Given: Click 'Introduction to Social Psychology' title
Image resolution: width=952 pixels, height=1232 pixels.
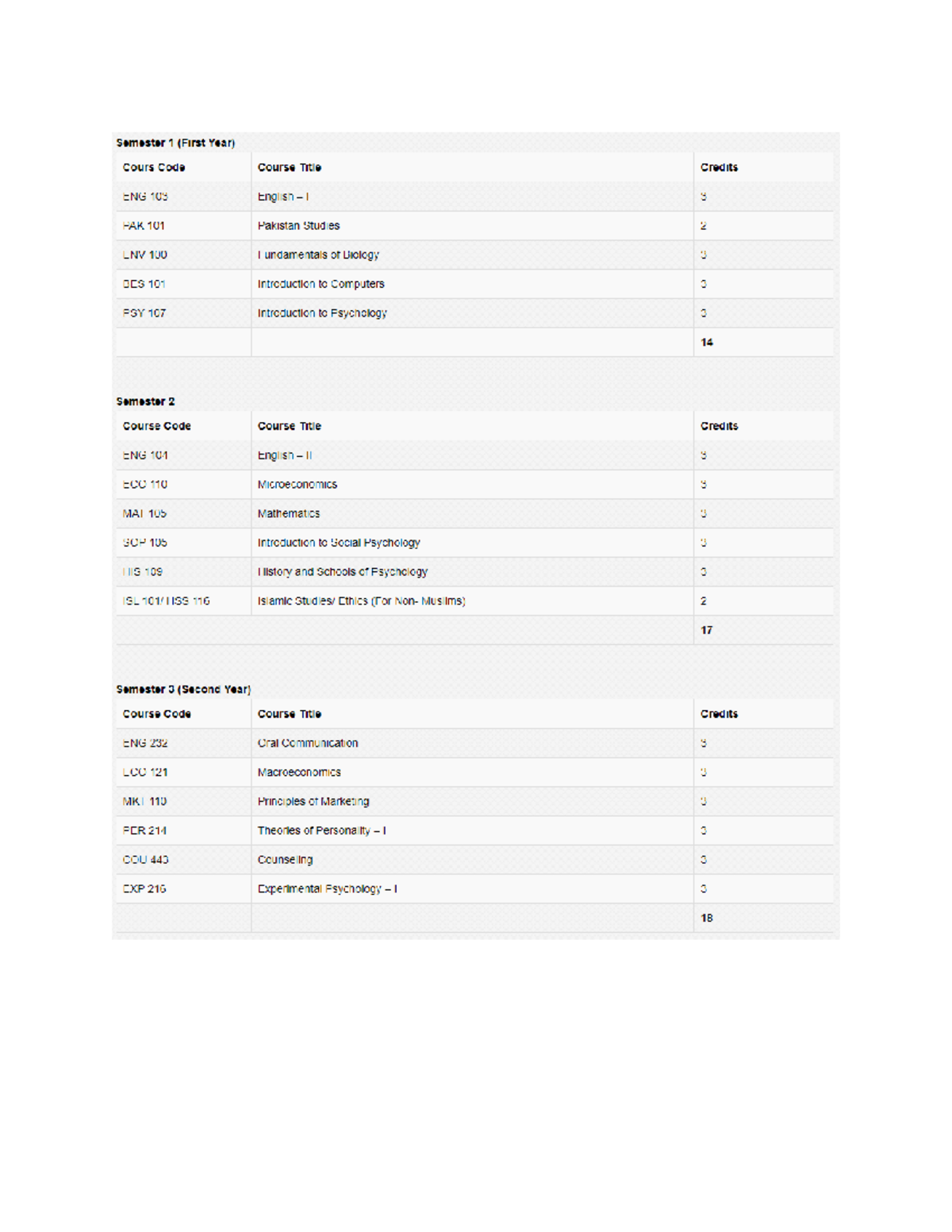Looking at the screenshot, I should (x=339, y=543).
